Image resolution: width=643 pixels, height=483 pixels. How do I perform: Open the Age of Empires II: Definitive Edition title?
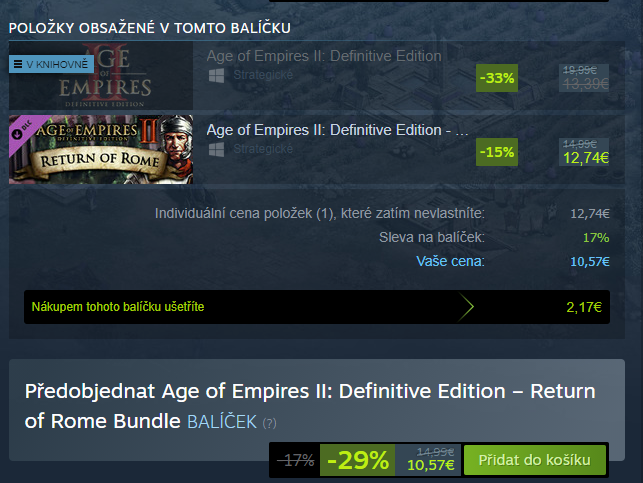[x=323, y=56]
